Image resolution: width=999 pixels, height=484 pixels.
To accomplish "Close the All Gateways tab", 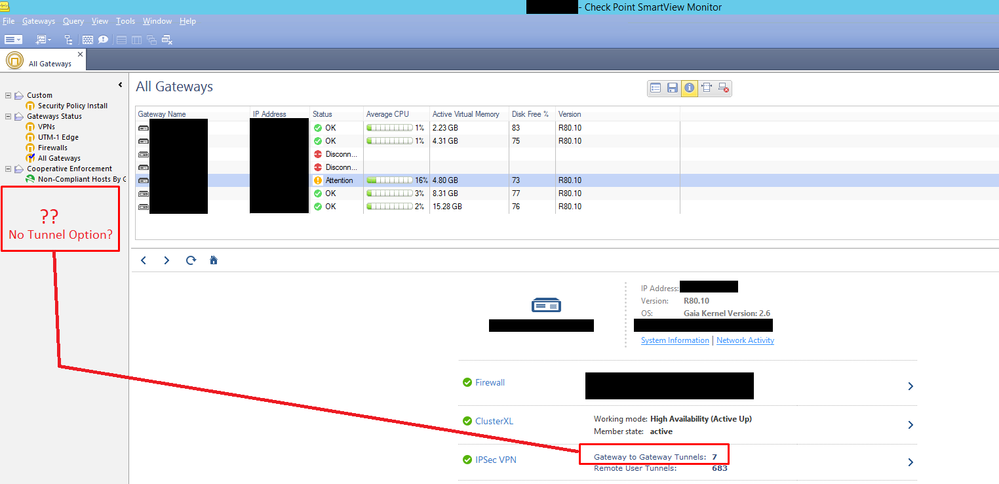I will [80, 54].
